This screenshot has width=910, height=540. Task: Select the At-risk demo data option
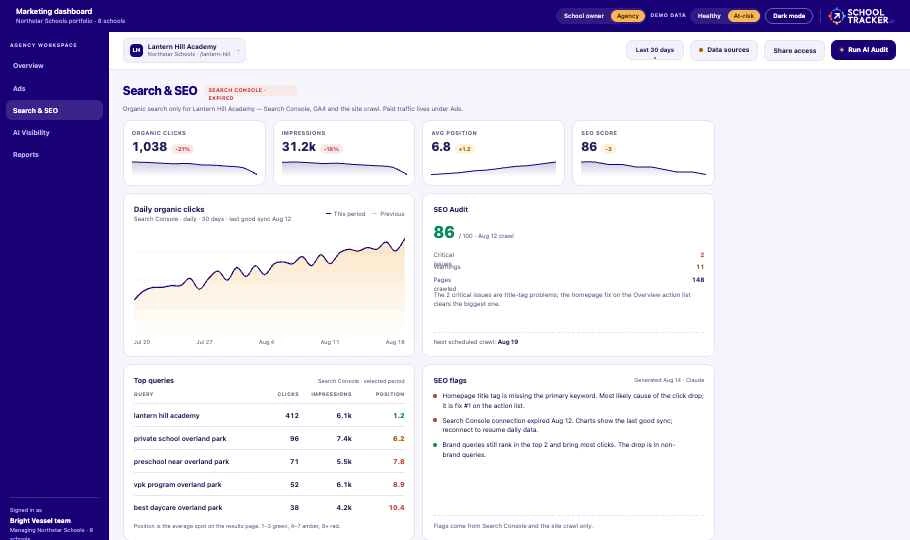click(743, 16)
